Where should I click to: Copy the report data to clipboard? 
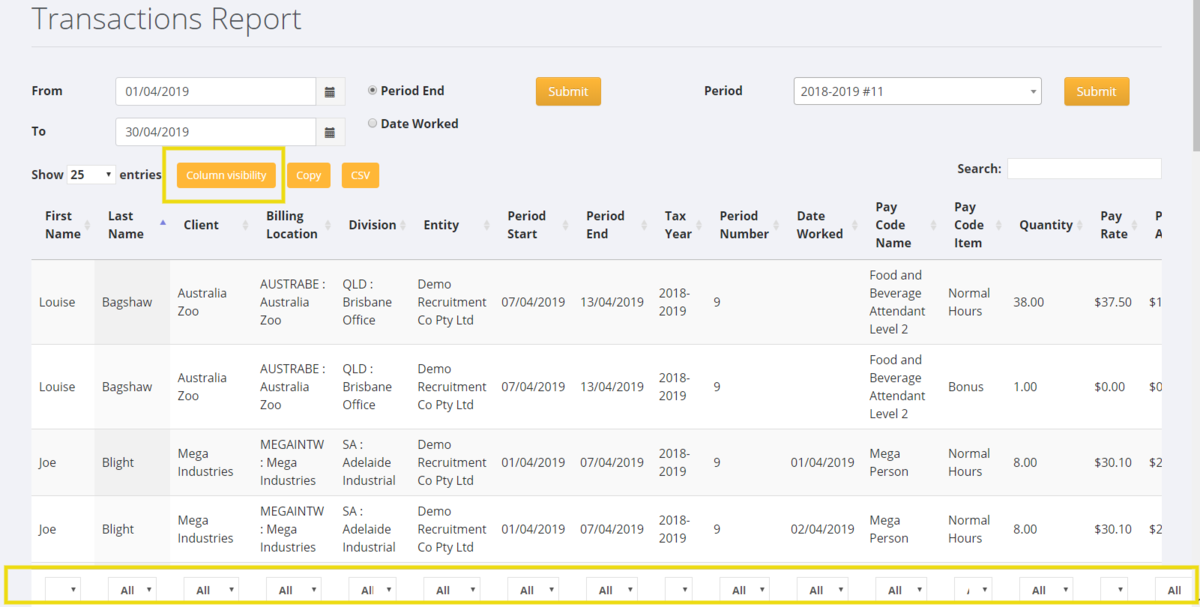309,174
